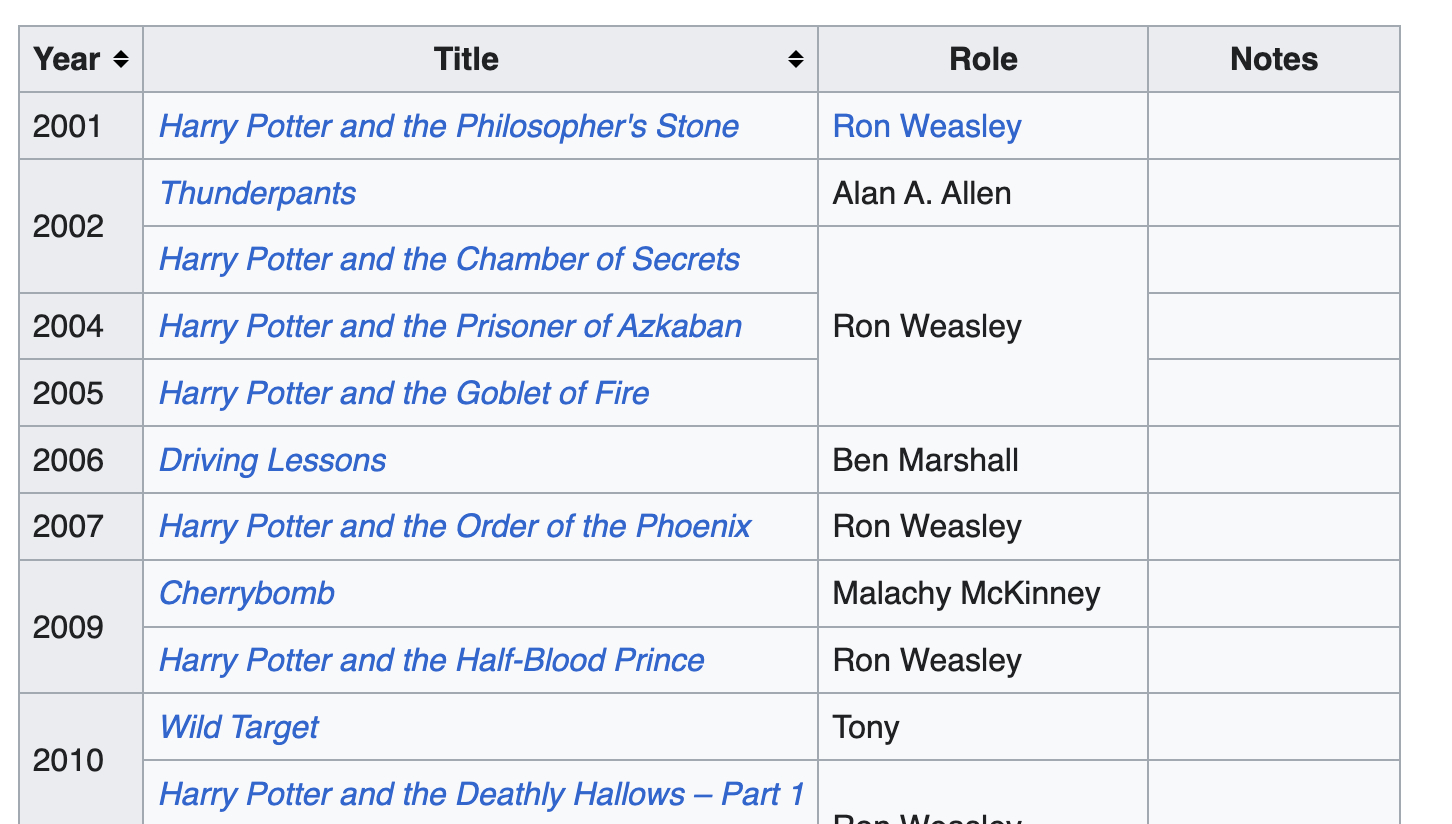Screen dimensions: 1452x824
Task: Click the Malachy McKinney role cell
Action: (x=966, y=594)
